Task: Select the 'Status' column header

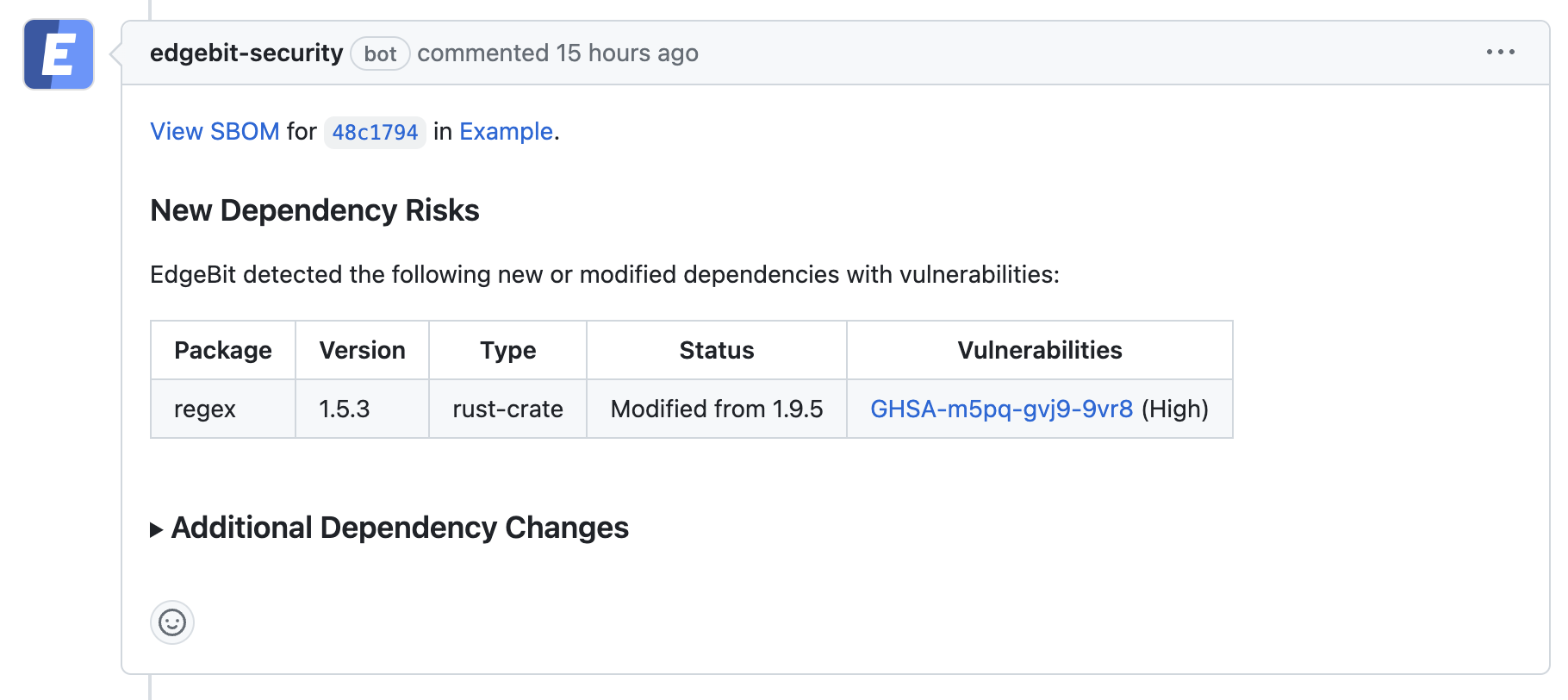Action: click(717, 350)
